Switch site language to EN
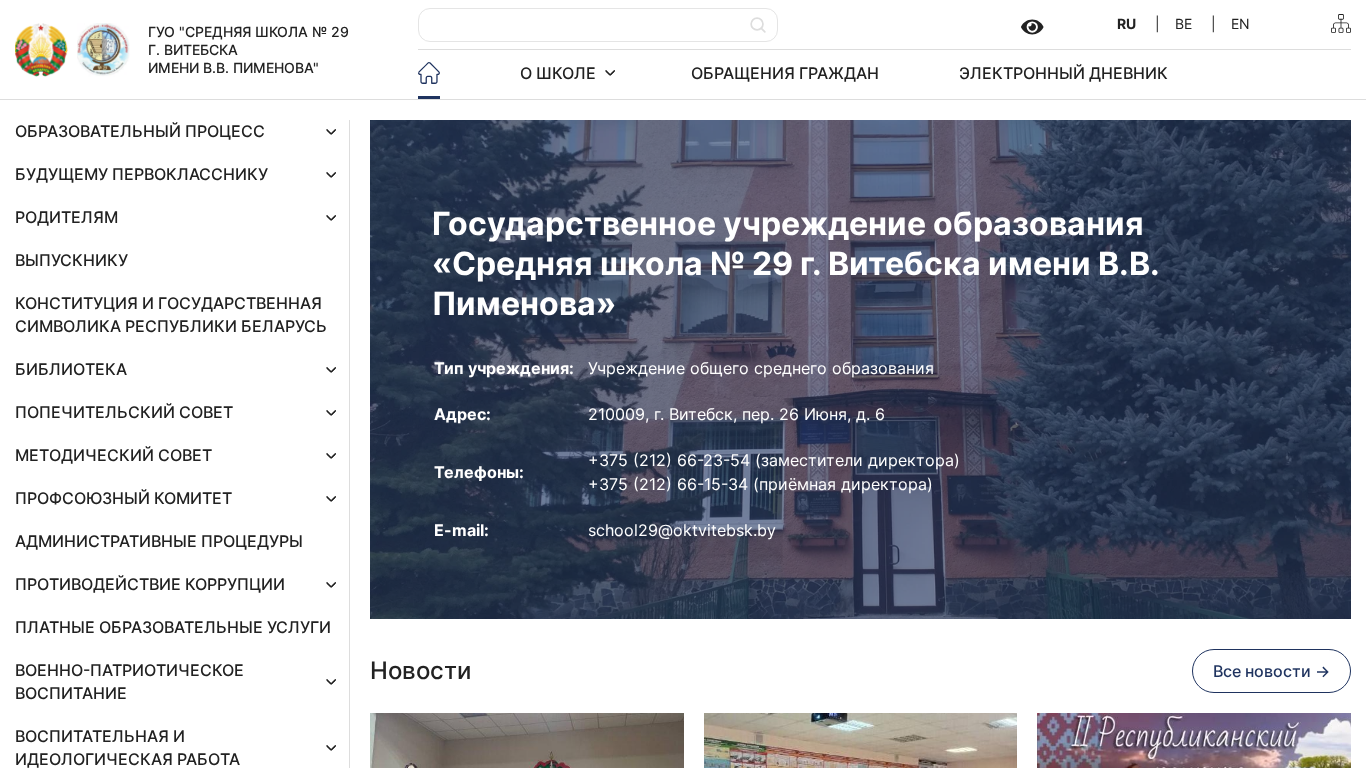Viewport: 1366px width, 768px height. [x=1240, y=24]
